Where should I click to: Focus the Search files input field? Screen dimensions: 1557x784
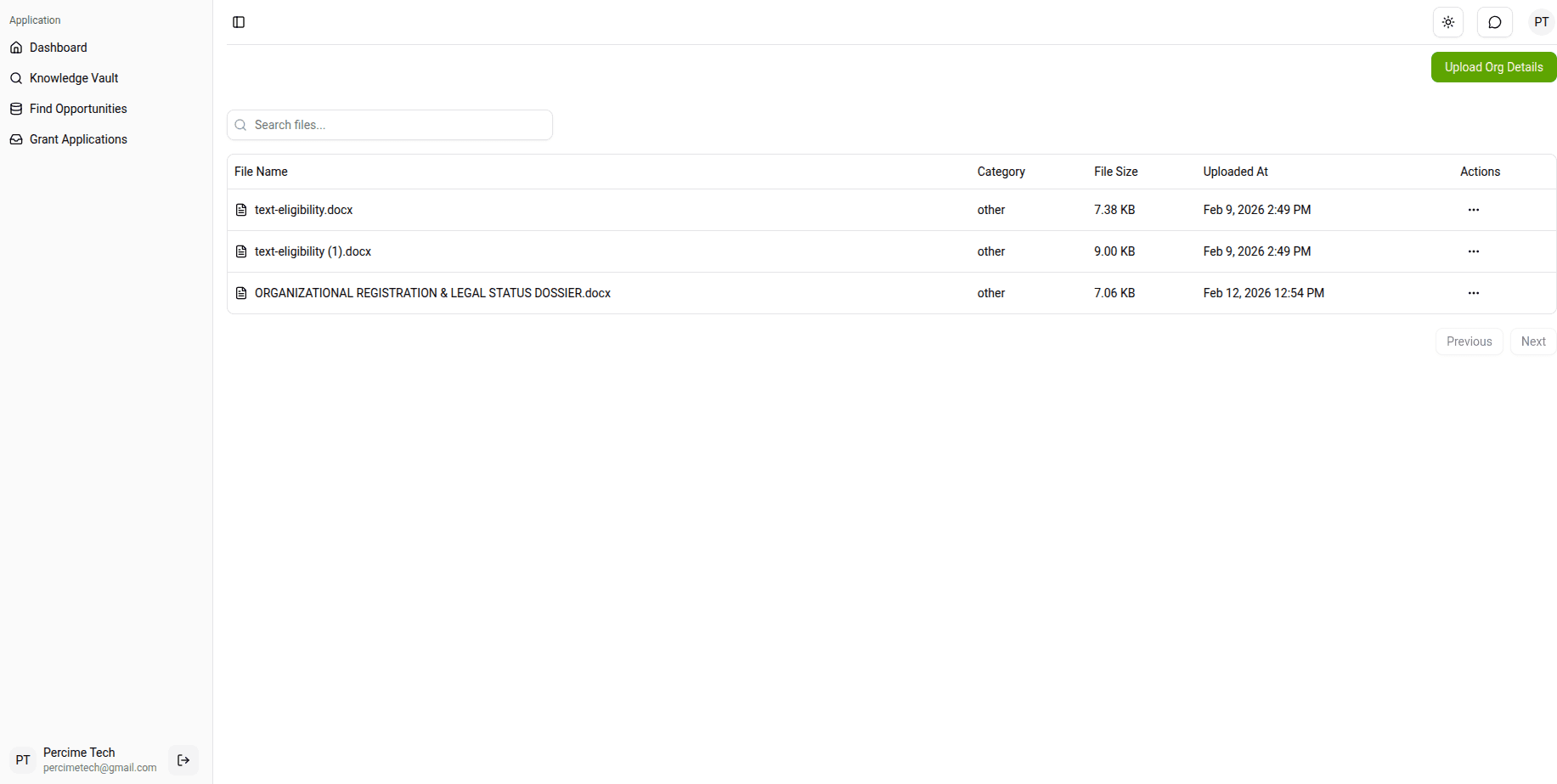[399, 125]
